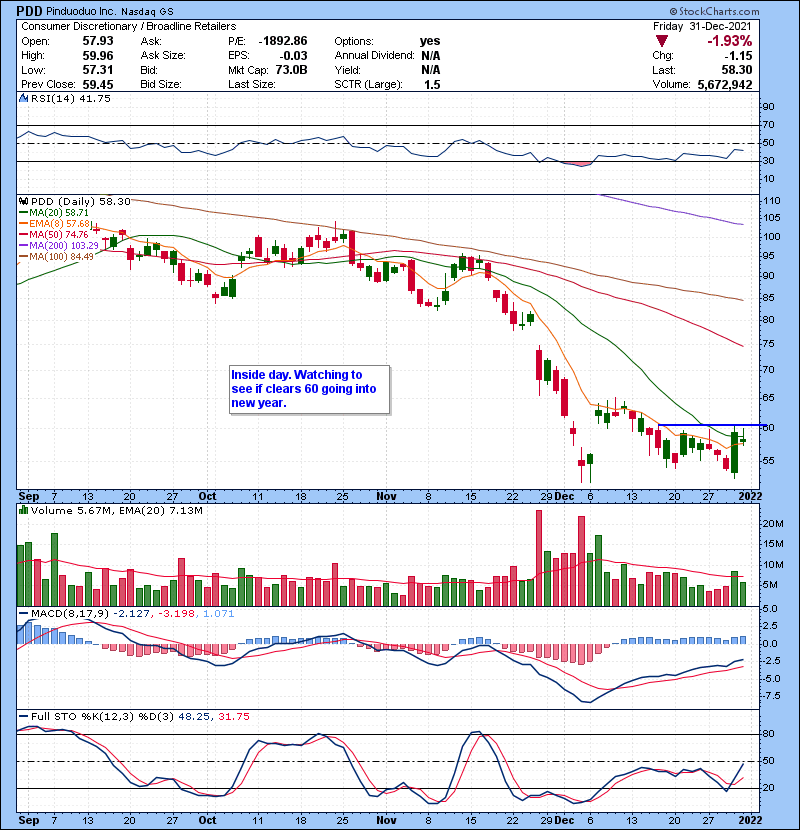Click the Low value 57.31
The height and width of the screenshot is (830, 800).
click(x=97, y=70)
